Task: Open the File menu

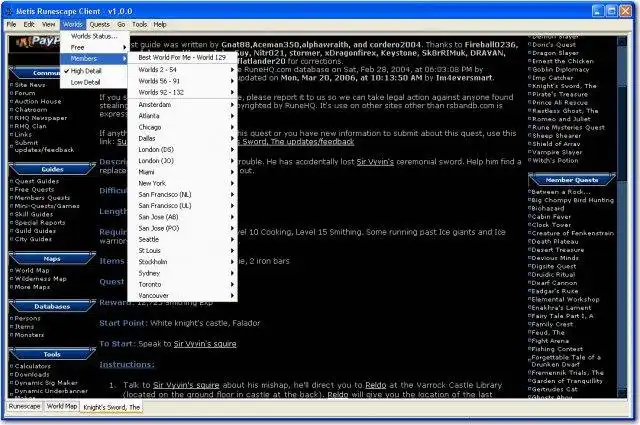Action: (x=11, y=24)
